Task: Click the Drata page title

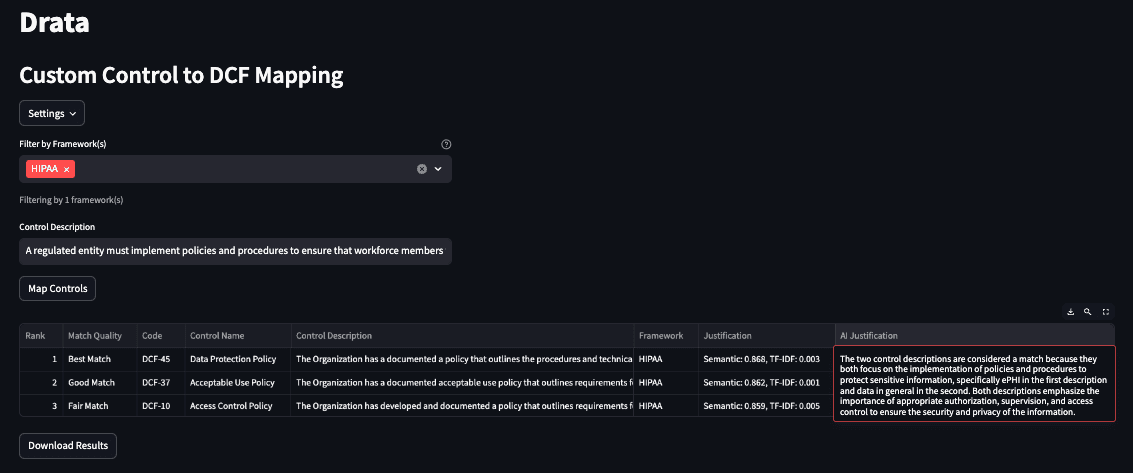Action: [54, 21]
